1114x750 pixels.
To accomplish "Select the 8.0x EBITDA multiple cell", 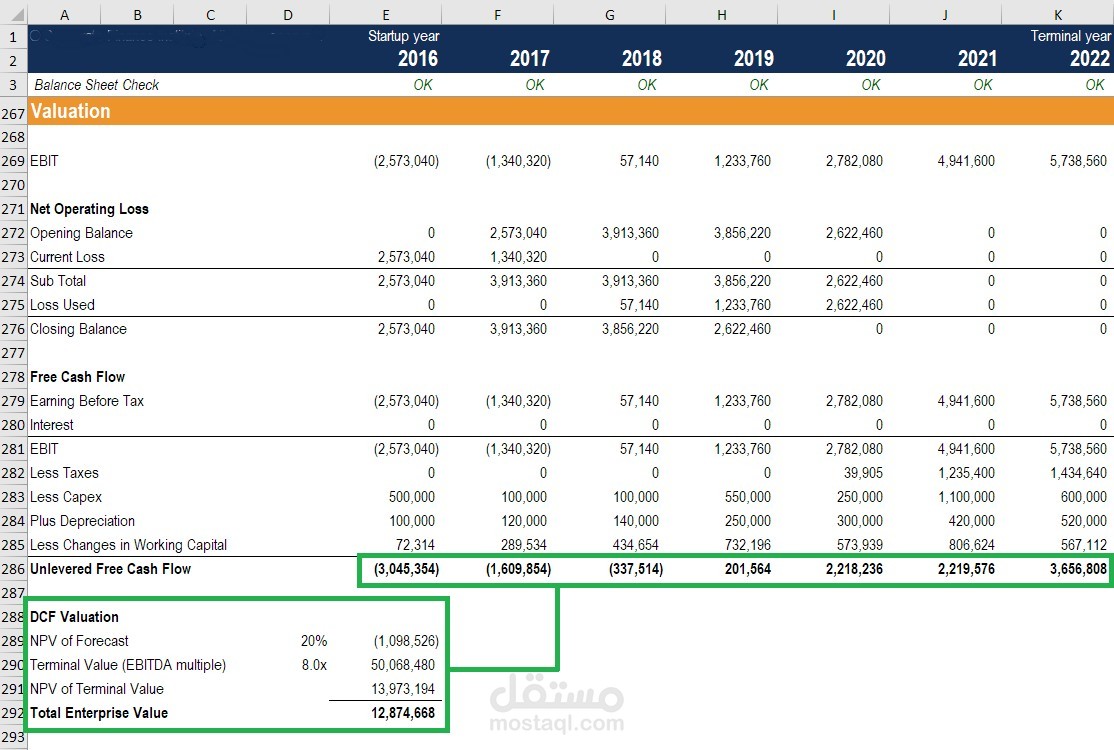I will click(314, 665).
